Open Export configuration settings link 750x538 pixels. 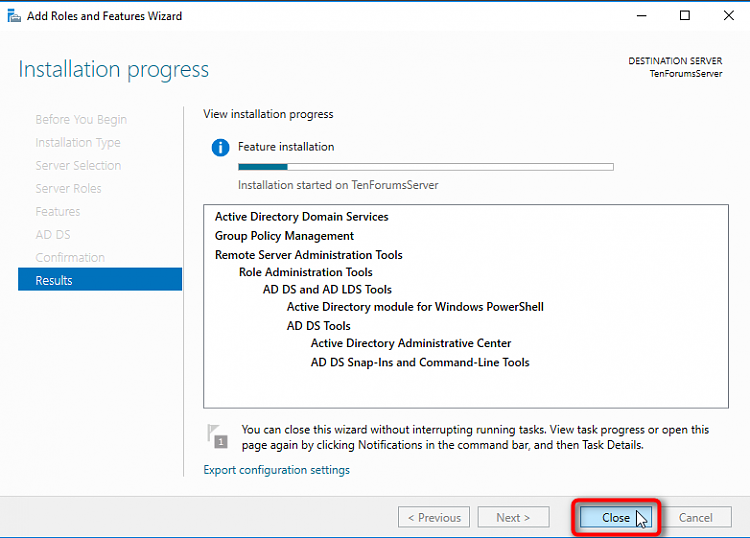pos(276,470)
